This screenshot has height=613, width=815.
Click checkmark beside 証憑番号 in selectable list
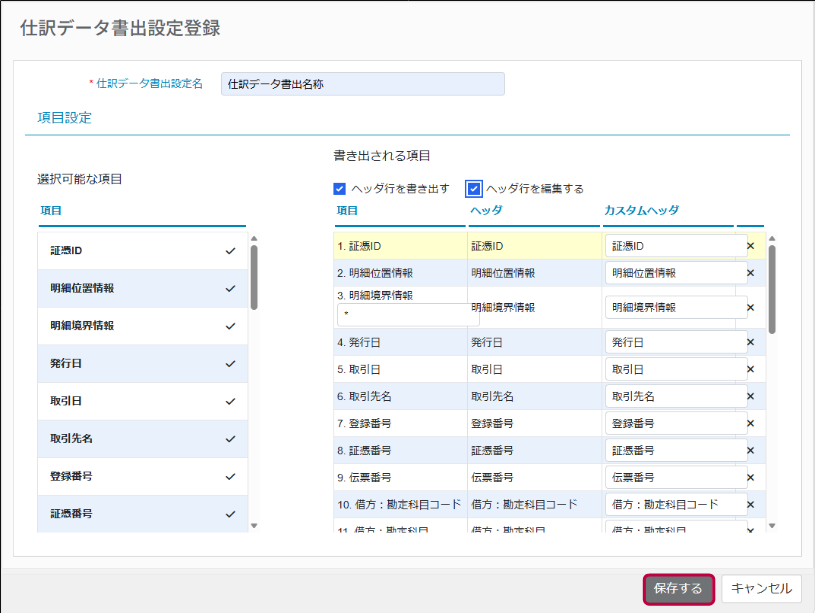[230, 514]
